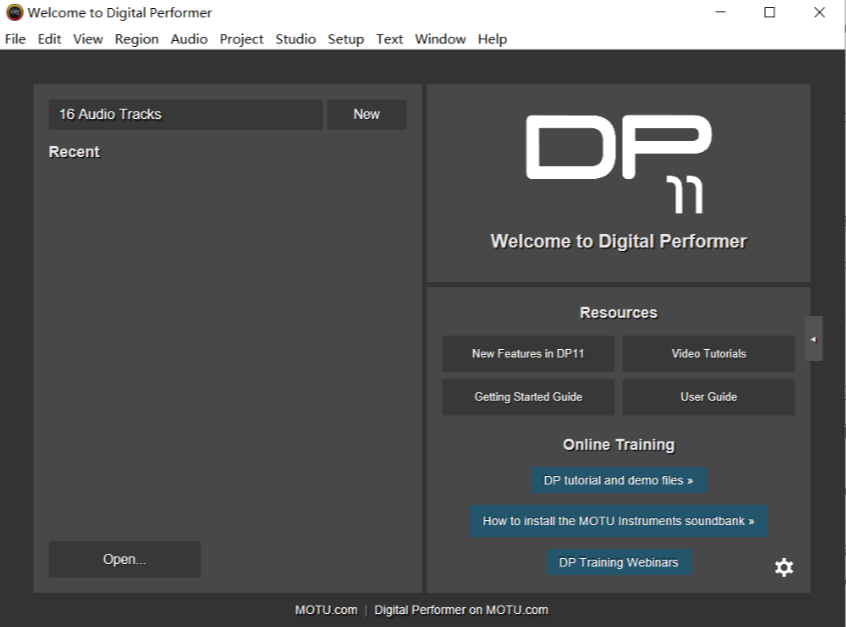The image size is (846, 627).
Task: Click the New project button
Action: pos(366,114)
